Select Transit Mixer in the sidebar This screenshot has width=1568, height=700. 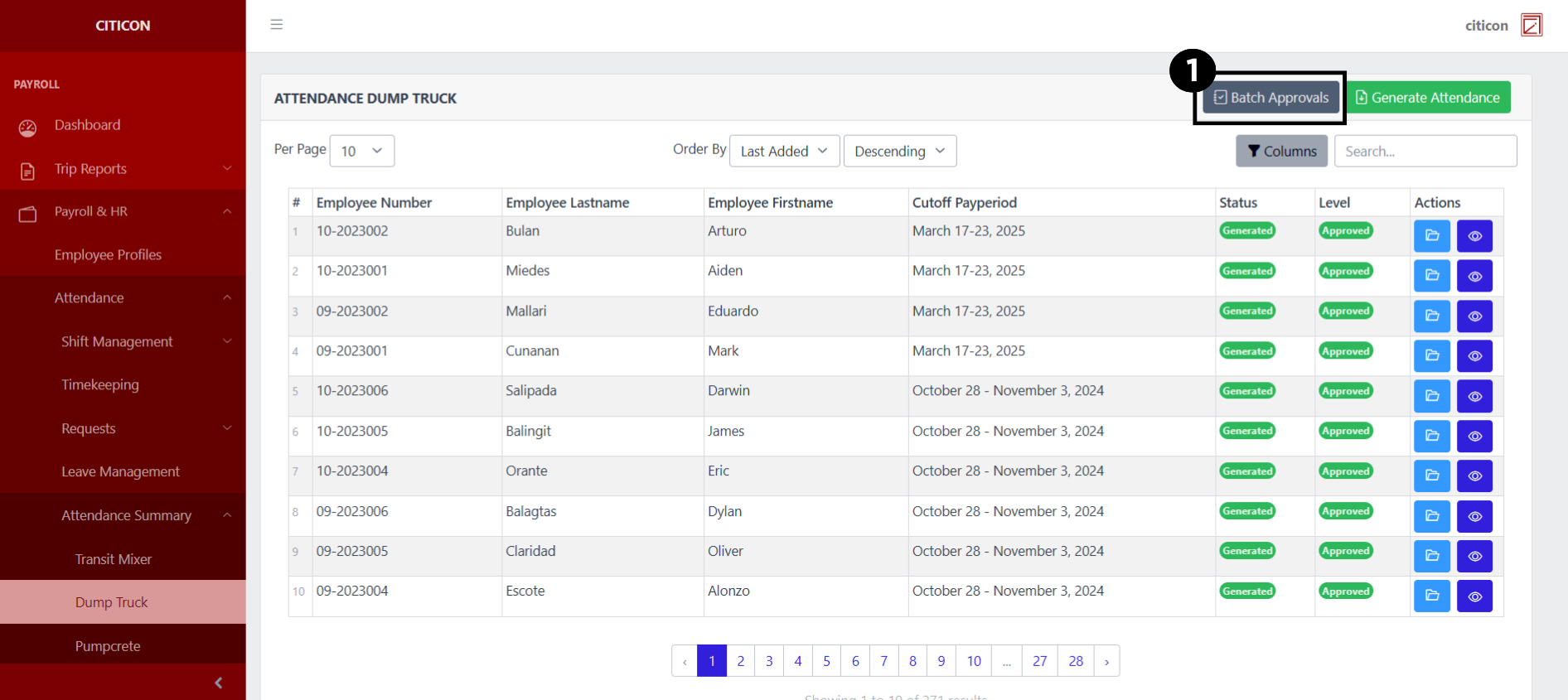pyautogui.click(x=114, y=559)
